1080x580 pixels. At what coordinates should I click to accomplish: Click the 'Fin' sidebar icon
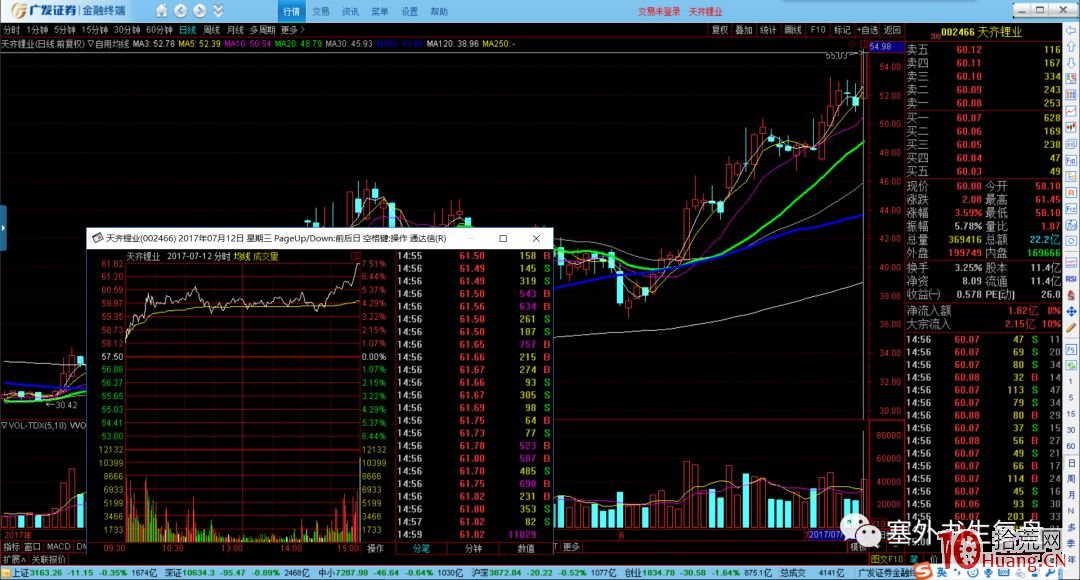point(1072,160)
